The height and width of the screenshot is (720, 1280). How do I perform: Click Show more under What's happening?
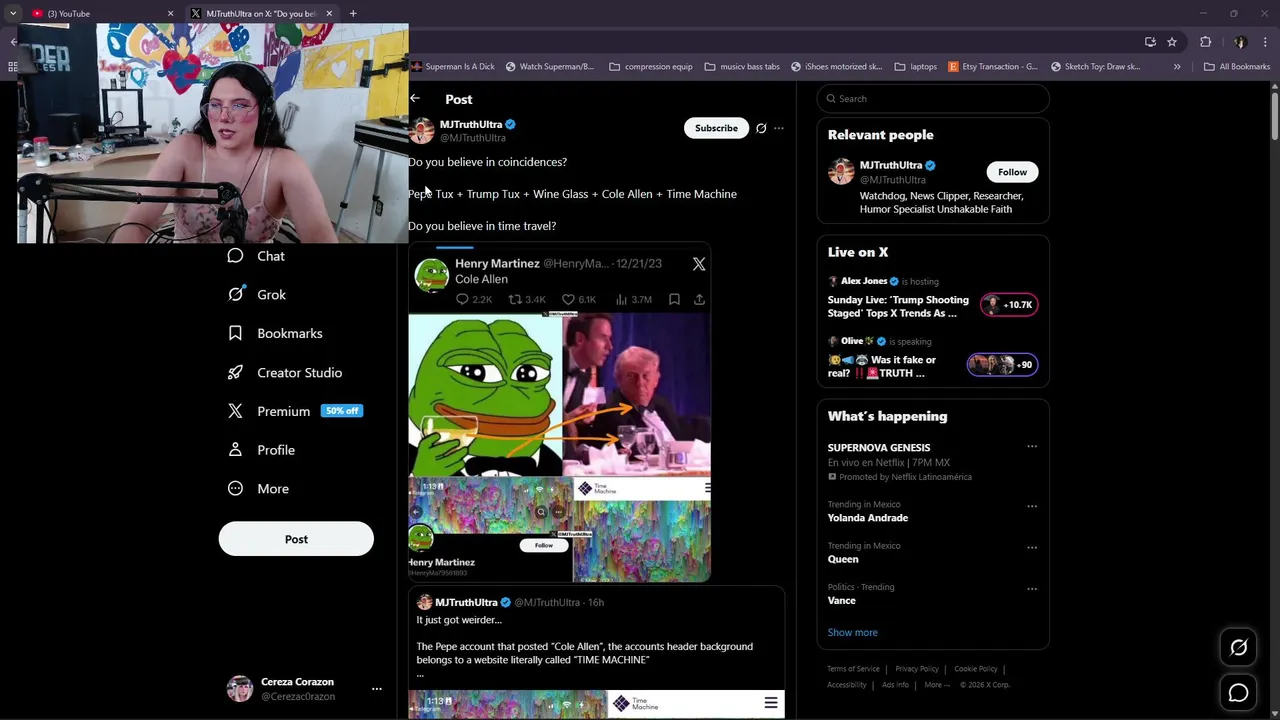pos(852,632)
